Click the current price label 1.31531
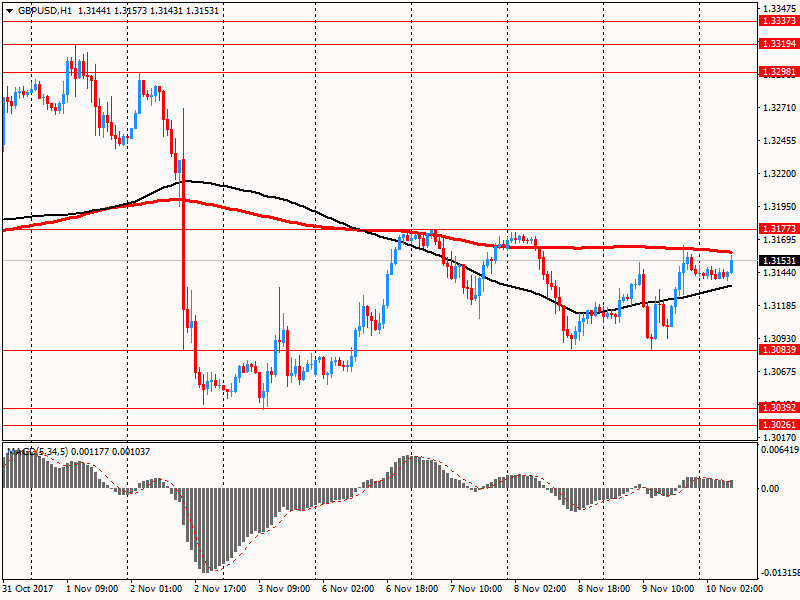The image size is (800, 600). [x=779, y=261]
